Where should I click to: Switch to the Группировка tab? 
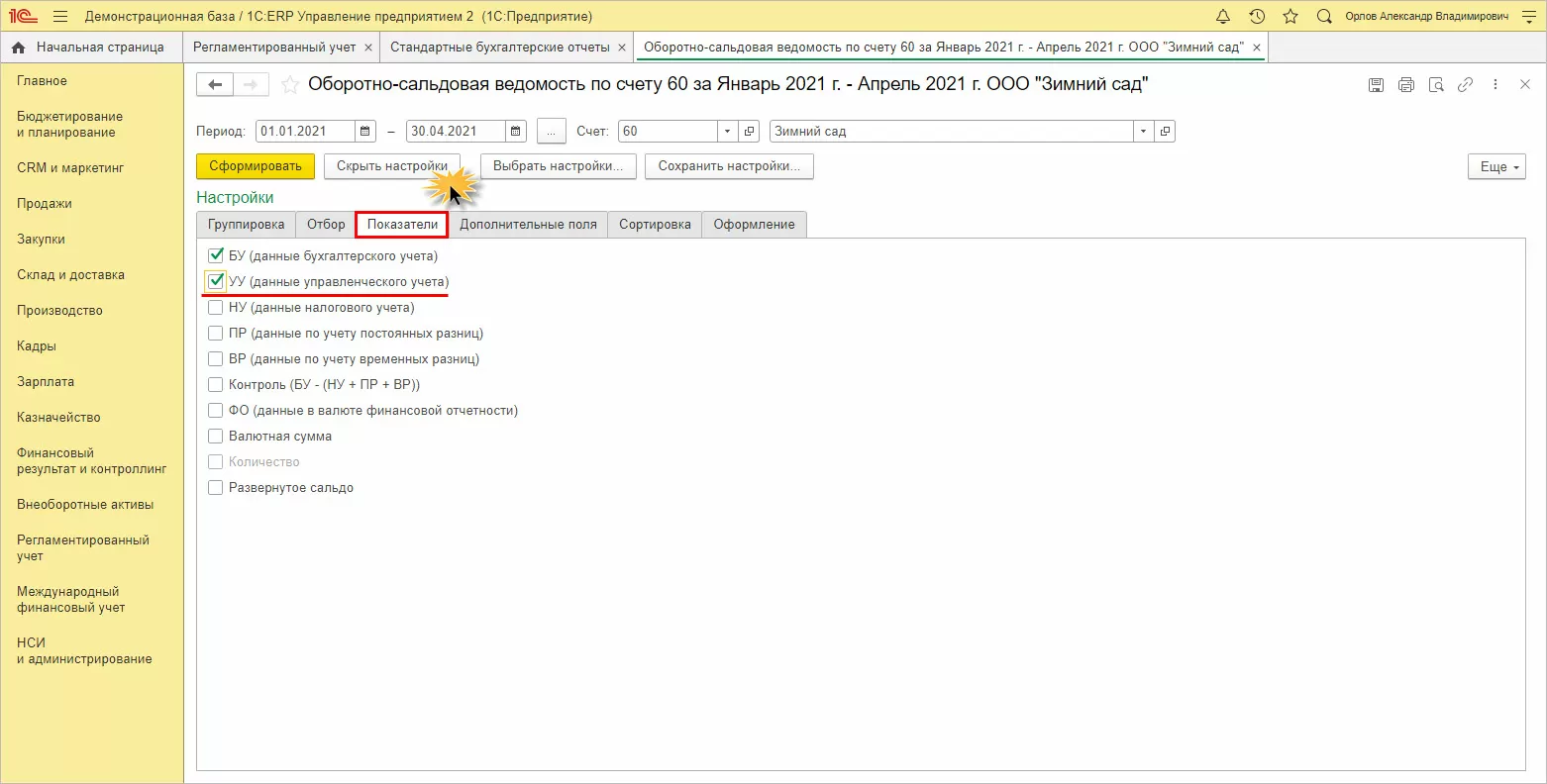click(247, 225)
